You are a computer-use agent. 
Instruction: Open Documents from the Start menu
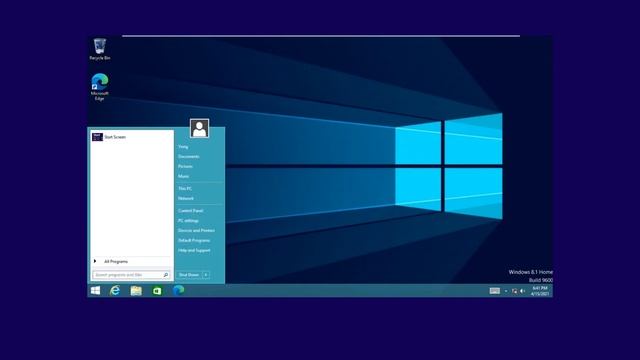click(x=189, y=157)
